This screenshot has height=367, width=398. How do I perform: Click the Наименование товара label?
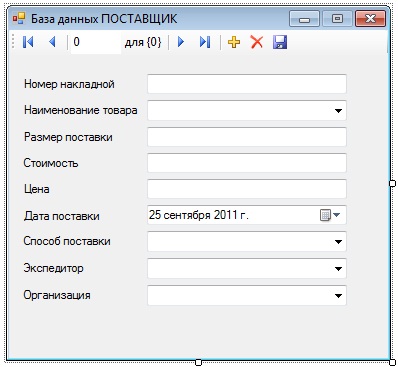[81, 110]
